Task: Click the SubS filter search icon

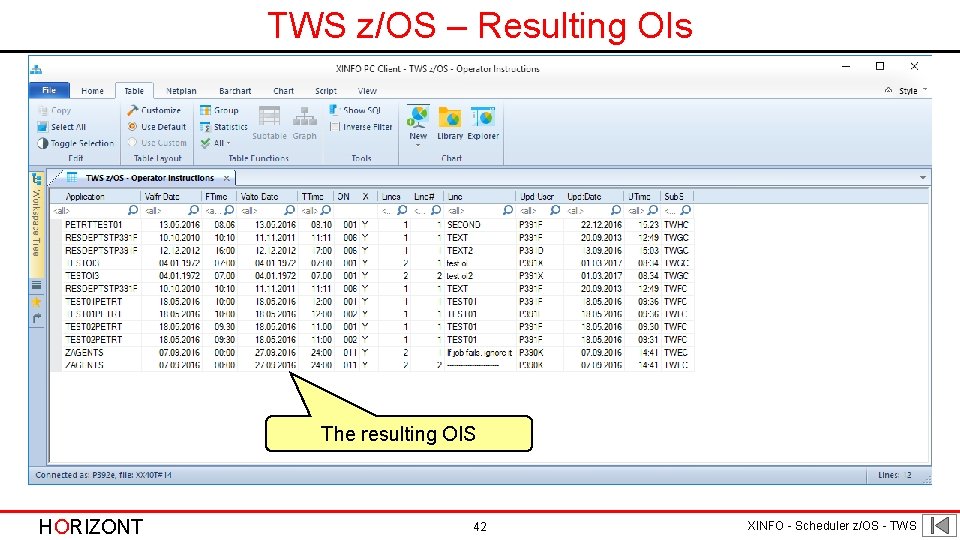Action: pyautogui.click(x=685, y=211)
